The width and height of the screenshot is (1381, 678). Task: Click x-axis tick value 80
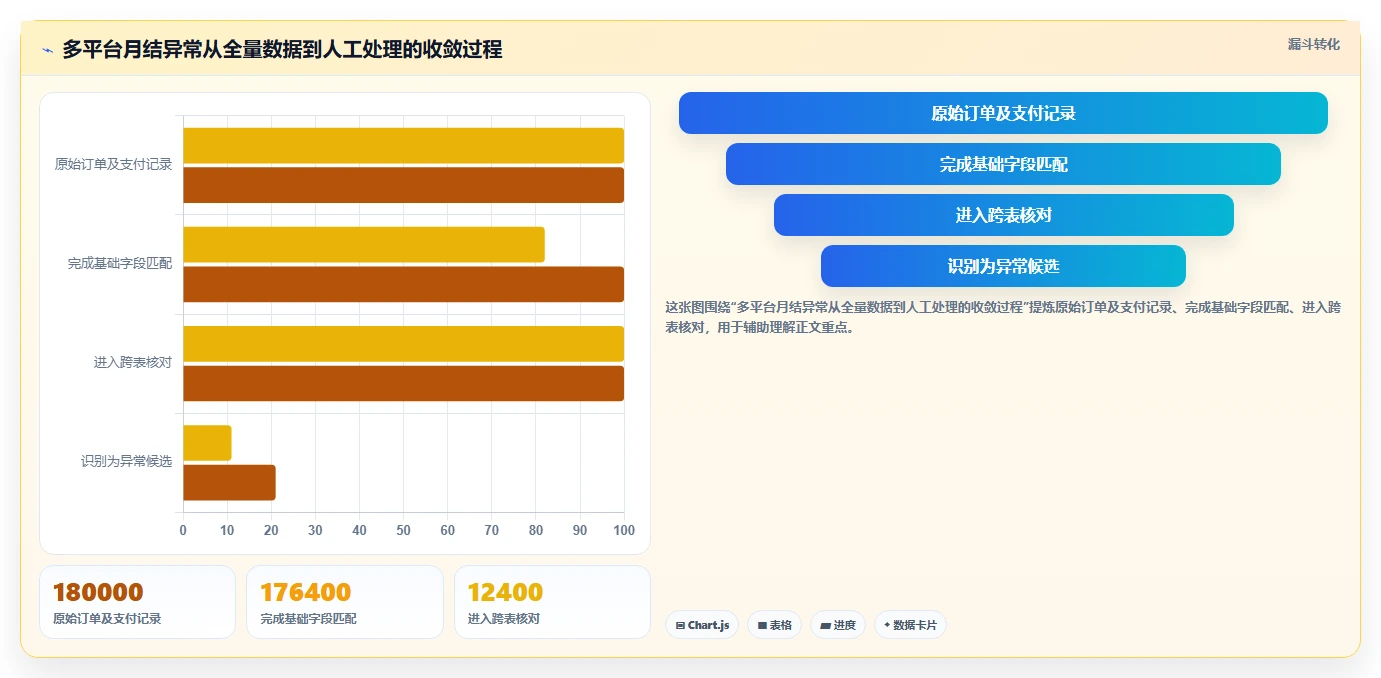point(536,530)
